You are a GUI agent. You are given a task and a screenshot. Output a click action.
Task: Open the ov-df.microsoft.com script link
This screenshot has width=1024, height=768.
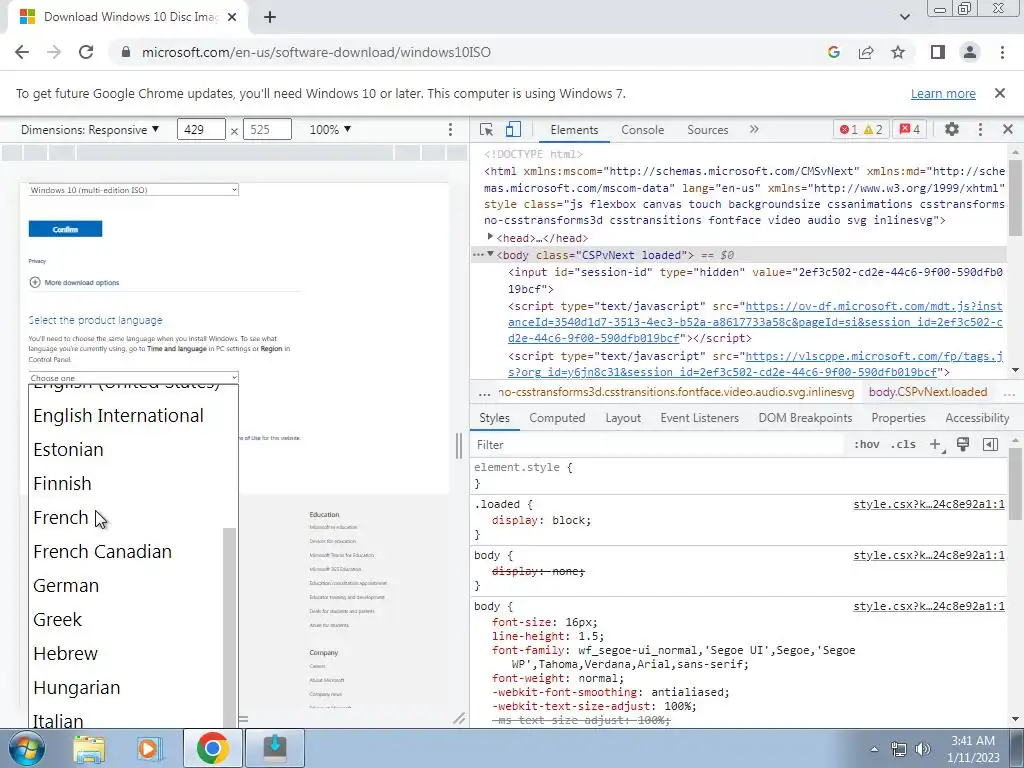pos(755,322)
